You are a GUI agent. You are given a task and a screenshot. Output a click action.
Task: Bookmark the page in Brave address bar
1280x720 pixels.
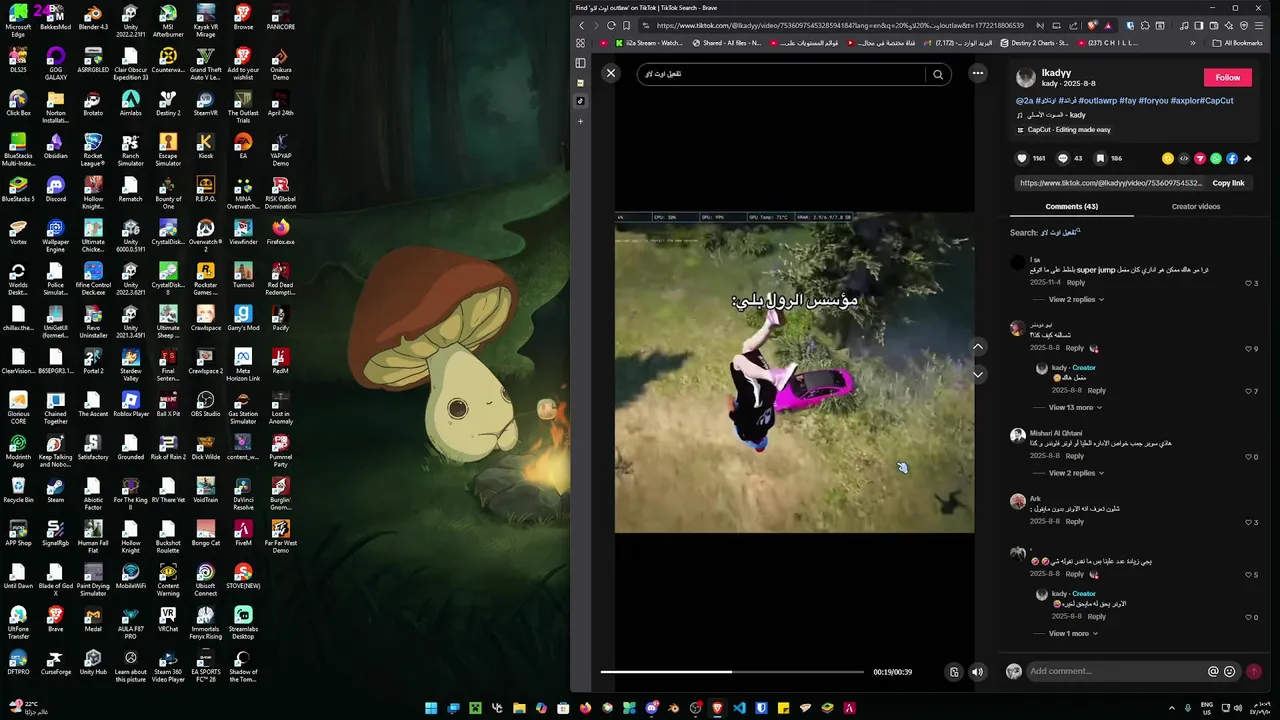pyautogui.click(x=627, y=26)
